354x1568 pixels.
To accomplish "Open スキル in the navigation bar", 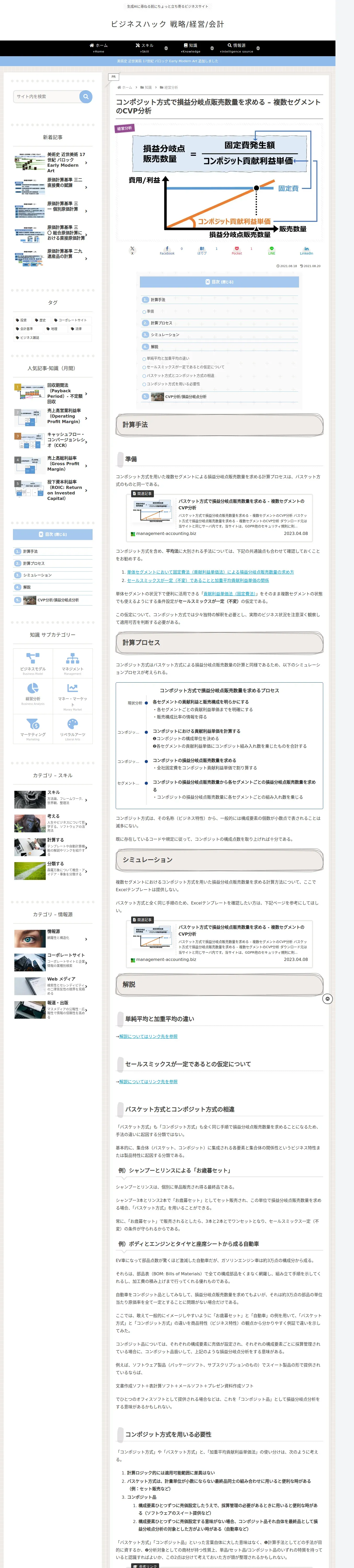I will [x=145, y=48].
